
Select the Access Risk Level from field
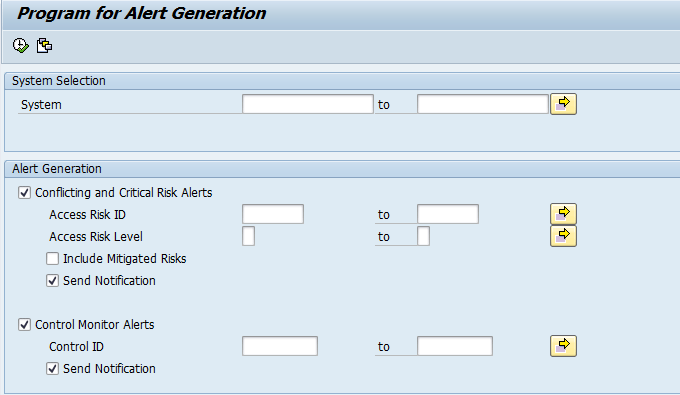click(248, 236)
